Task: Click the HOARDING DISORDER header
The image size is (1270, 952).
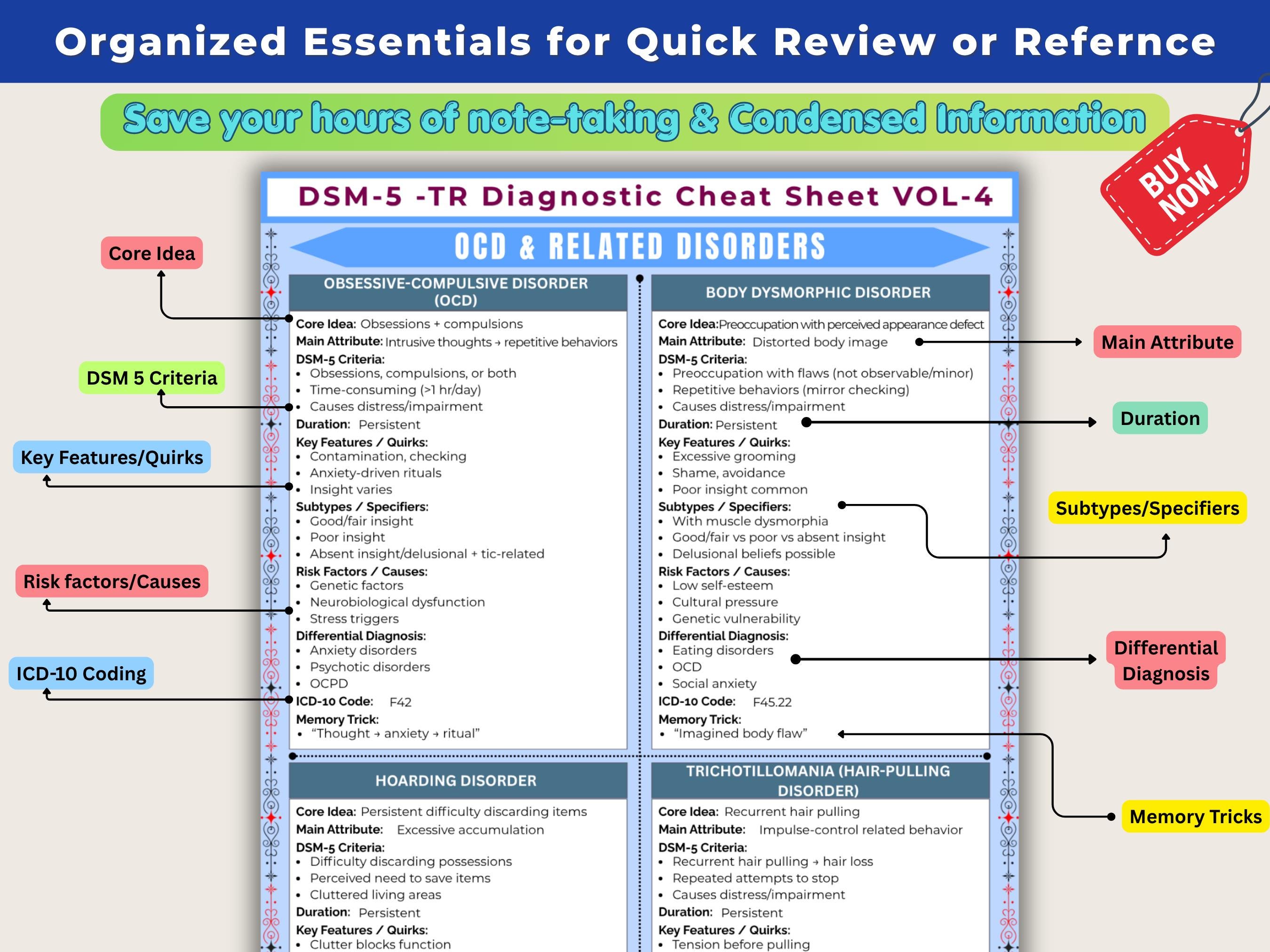Action: [458, 780]
